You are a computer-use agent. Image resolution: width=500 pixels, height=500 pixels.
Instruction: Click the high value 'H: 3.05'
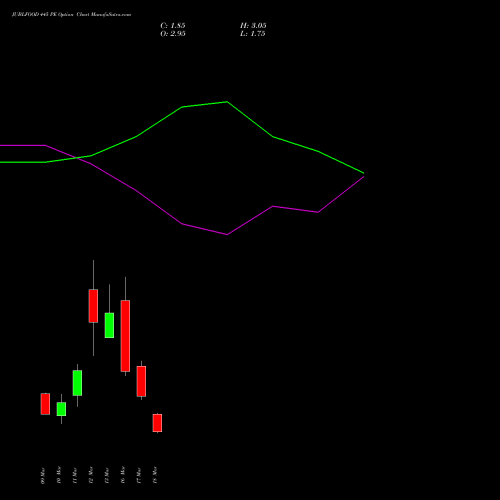coord(253,26)
